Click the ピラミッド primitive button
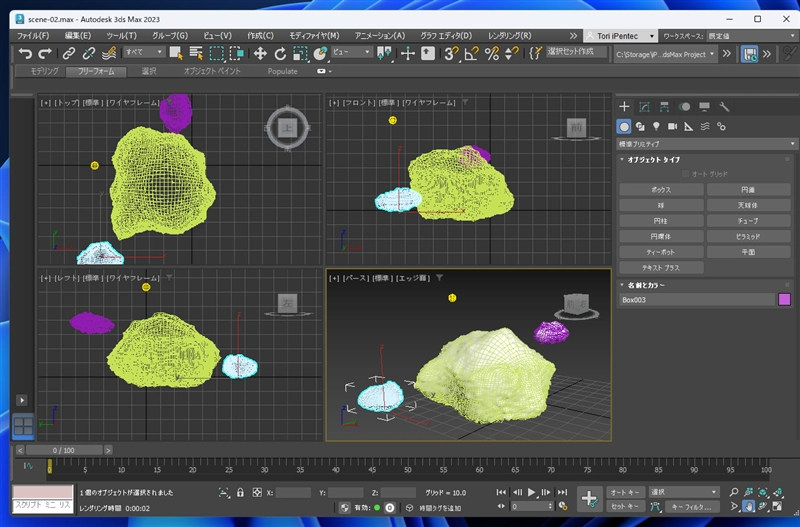 pos(748,237)
